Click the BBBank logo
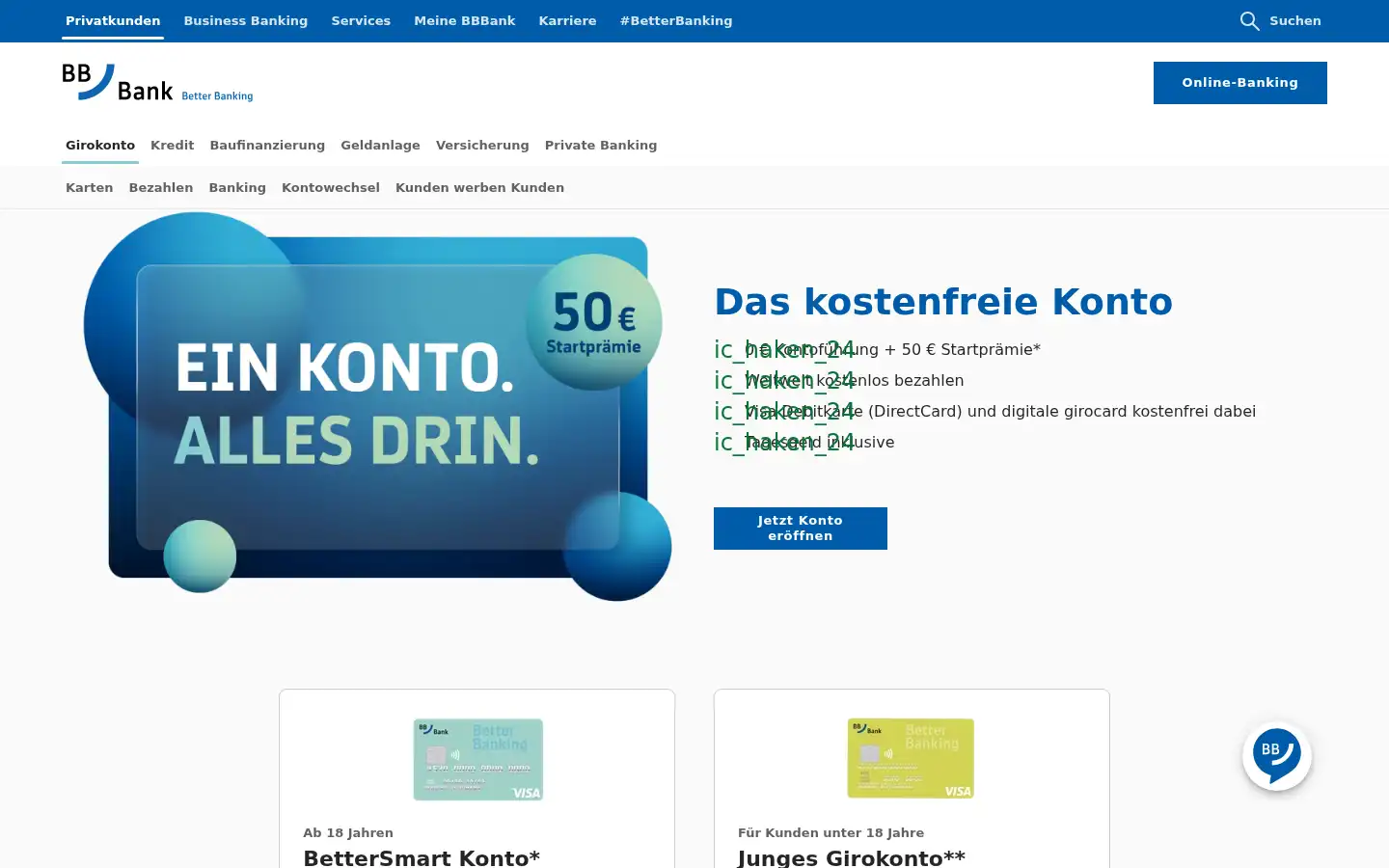This screenshot has height=868, width=1389. [x=157, y=83]
